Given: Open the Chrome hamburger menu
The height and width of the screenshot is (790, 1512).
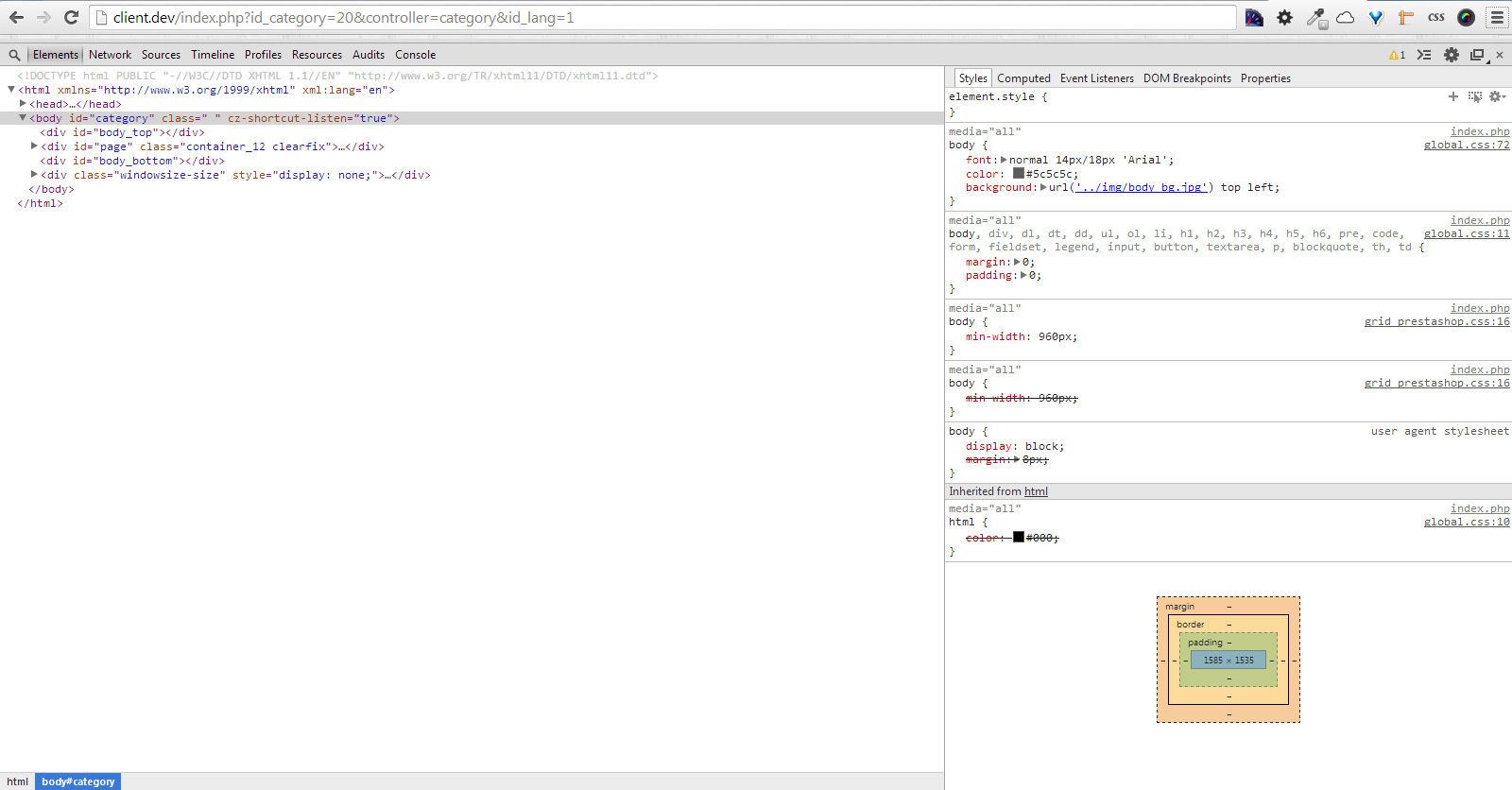Looking at the screenshot, I should (1497, 17).
